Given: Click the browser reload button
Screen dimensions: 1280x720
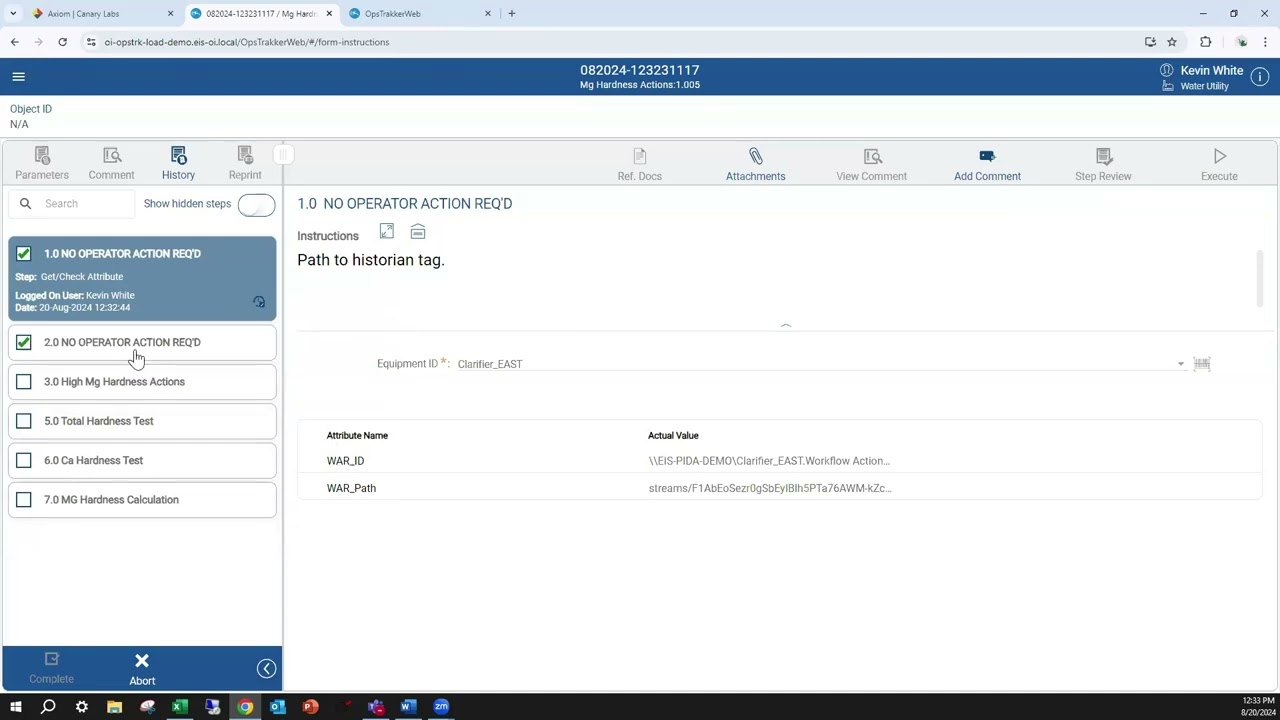Looking at the screenshot, I should 62,42.
